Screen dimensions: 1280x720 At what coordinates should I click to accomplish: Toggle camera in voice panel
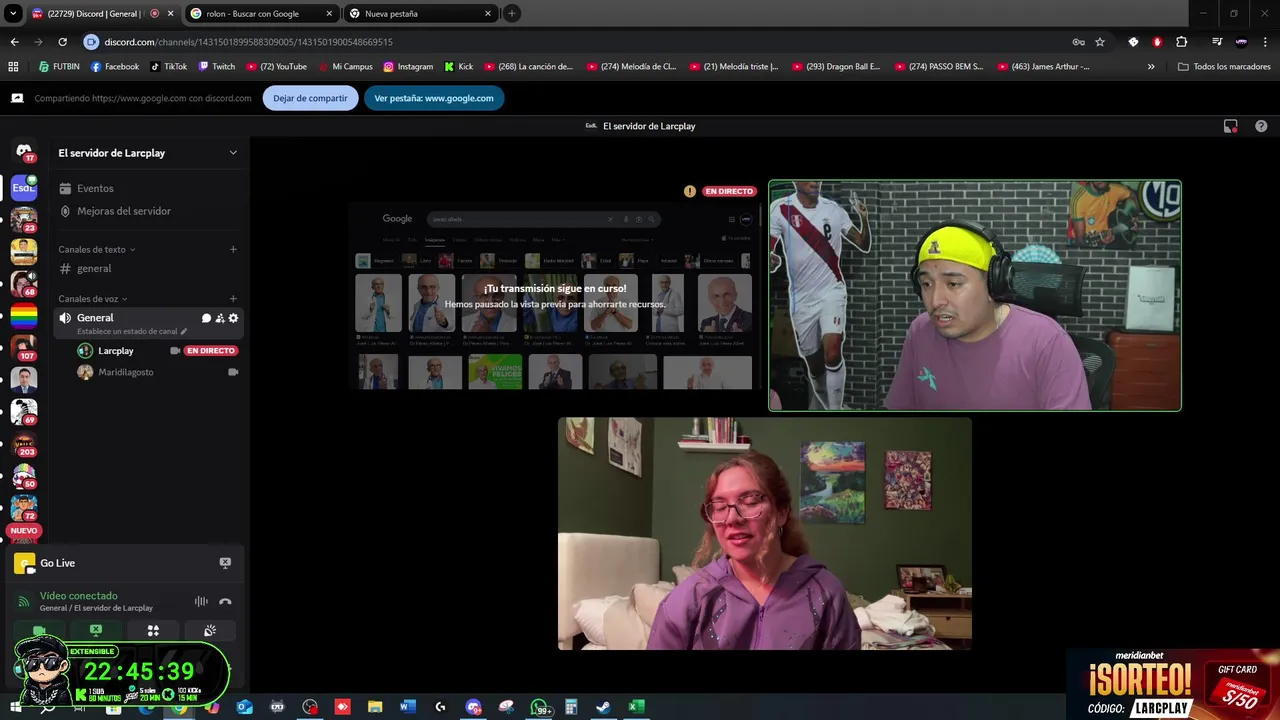[39, 631]
